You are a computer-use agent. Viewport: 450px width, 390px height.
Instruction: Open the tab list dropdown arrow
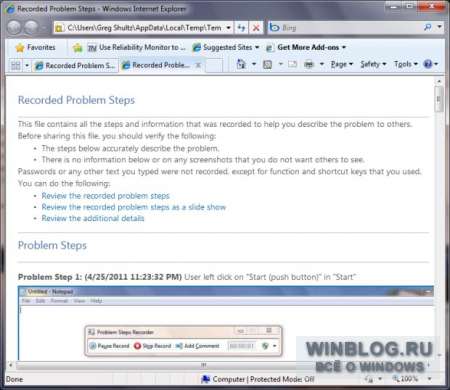(x=27, y=65)
